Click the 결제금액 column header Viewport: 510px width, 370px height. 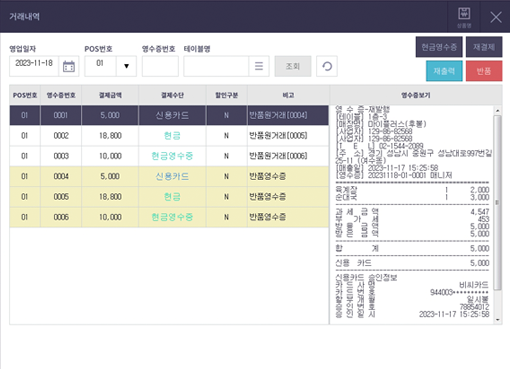coord(110,95)
